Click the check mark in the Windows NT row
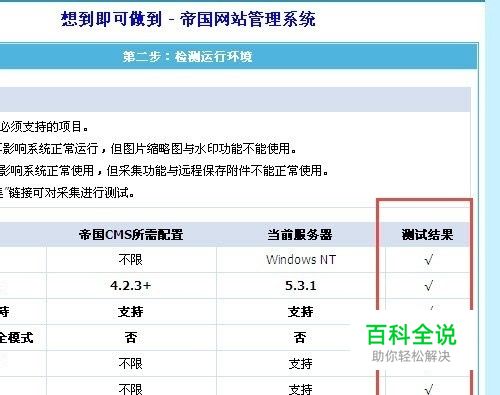This screenshot has height=395, width=500. (x=429, y=259)
